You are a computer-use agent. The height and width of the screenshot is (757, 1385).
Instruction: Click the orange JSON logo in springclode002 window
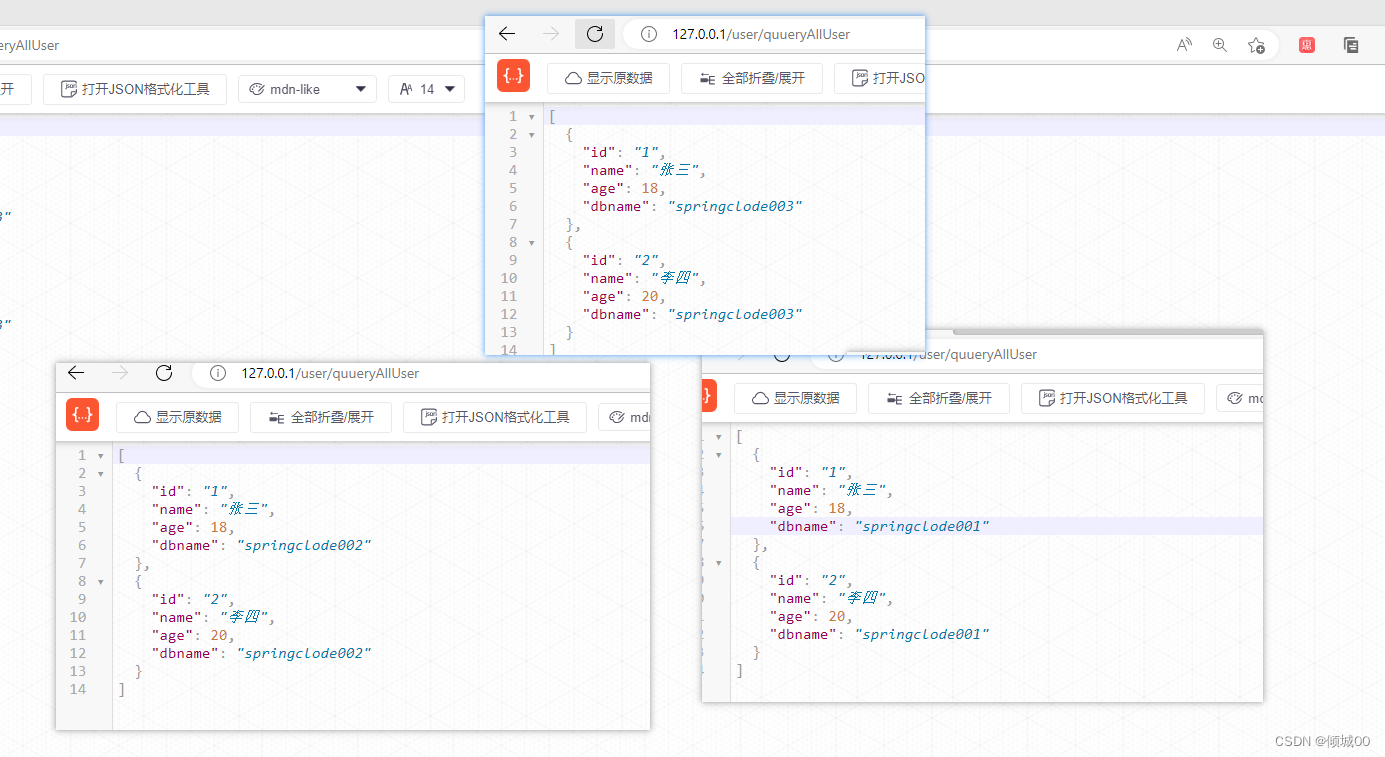(83, 415)
